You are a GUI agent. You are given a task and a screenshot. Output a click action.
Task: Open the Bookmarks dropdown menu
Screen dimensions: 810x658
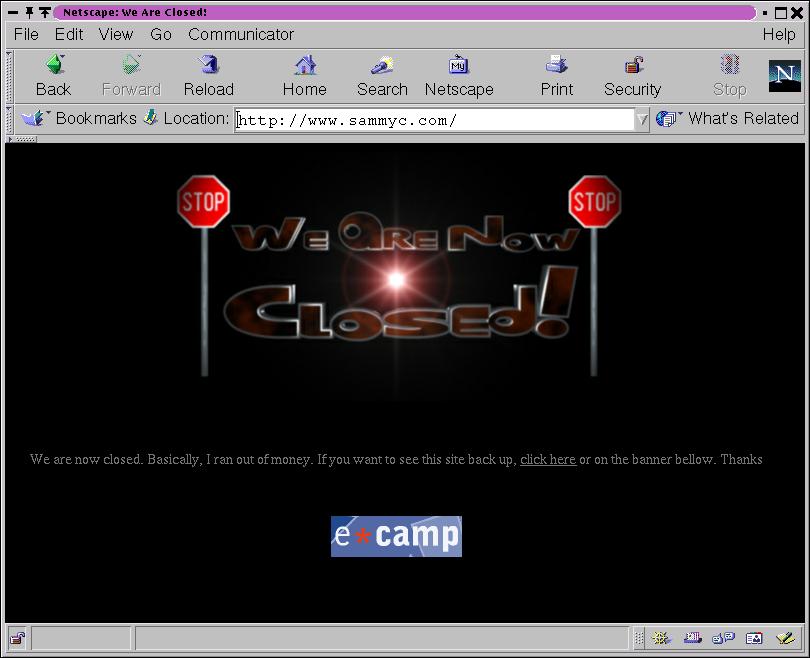(x=80, y=118)
